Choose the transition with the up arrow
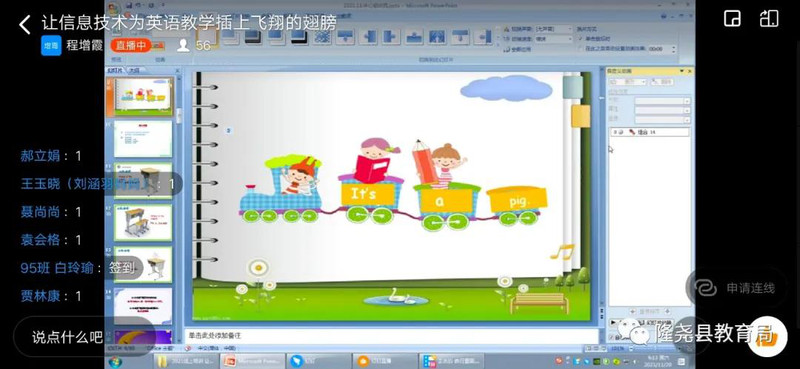The width and height of the screenshot is (800, 369). (x=414, y=37)
